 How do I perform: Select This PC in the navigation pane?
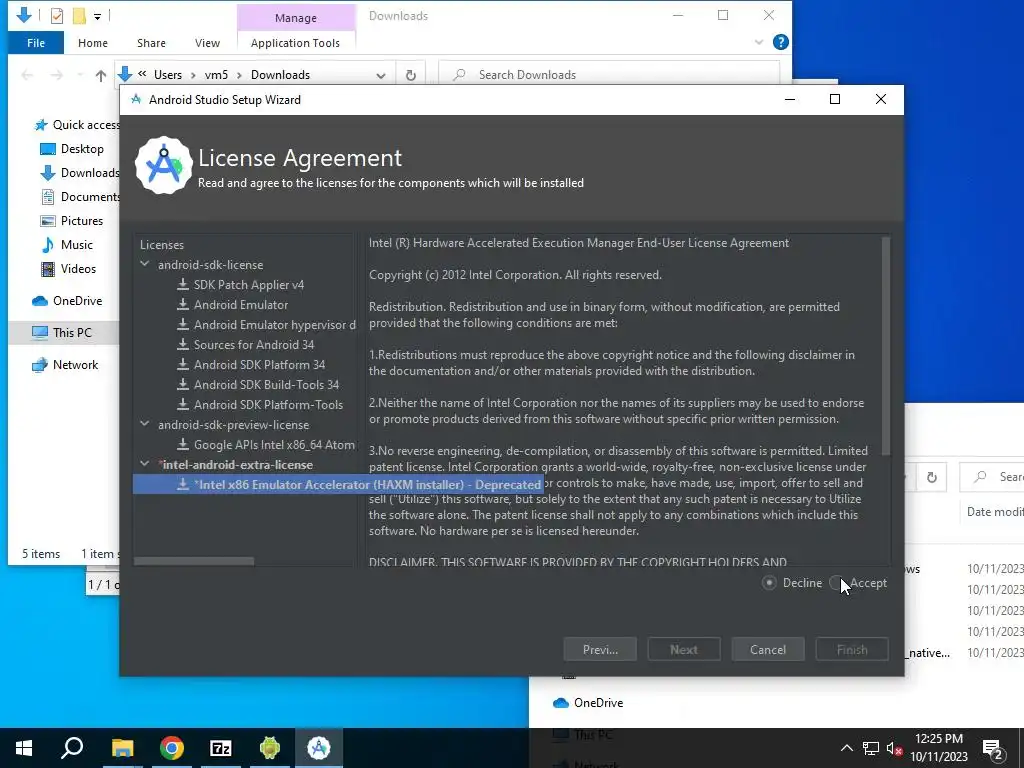point(64,332)
